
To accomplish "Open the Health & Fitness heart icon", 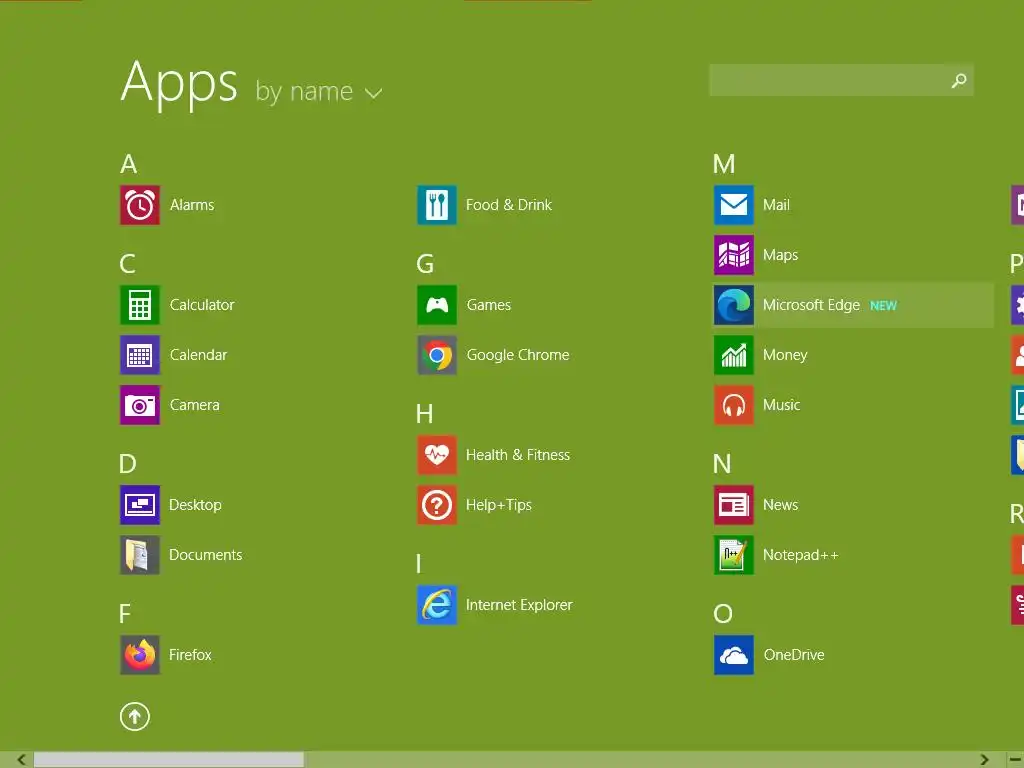I will (x=437, y=455).
